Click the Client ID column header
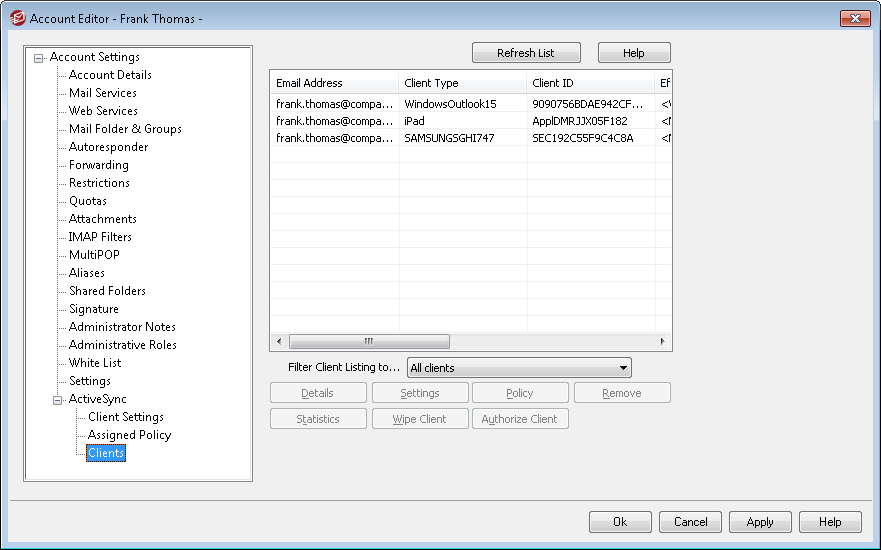 590,83
